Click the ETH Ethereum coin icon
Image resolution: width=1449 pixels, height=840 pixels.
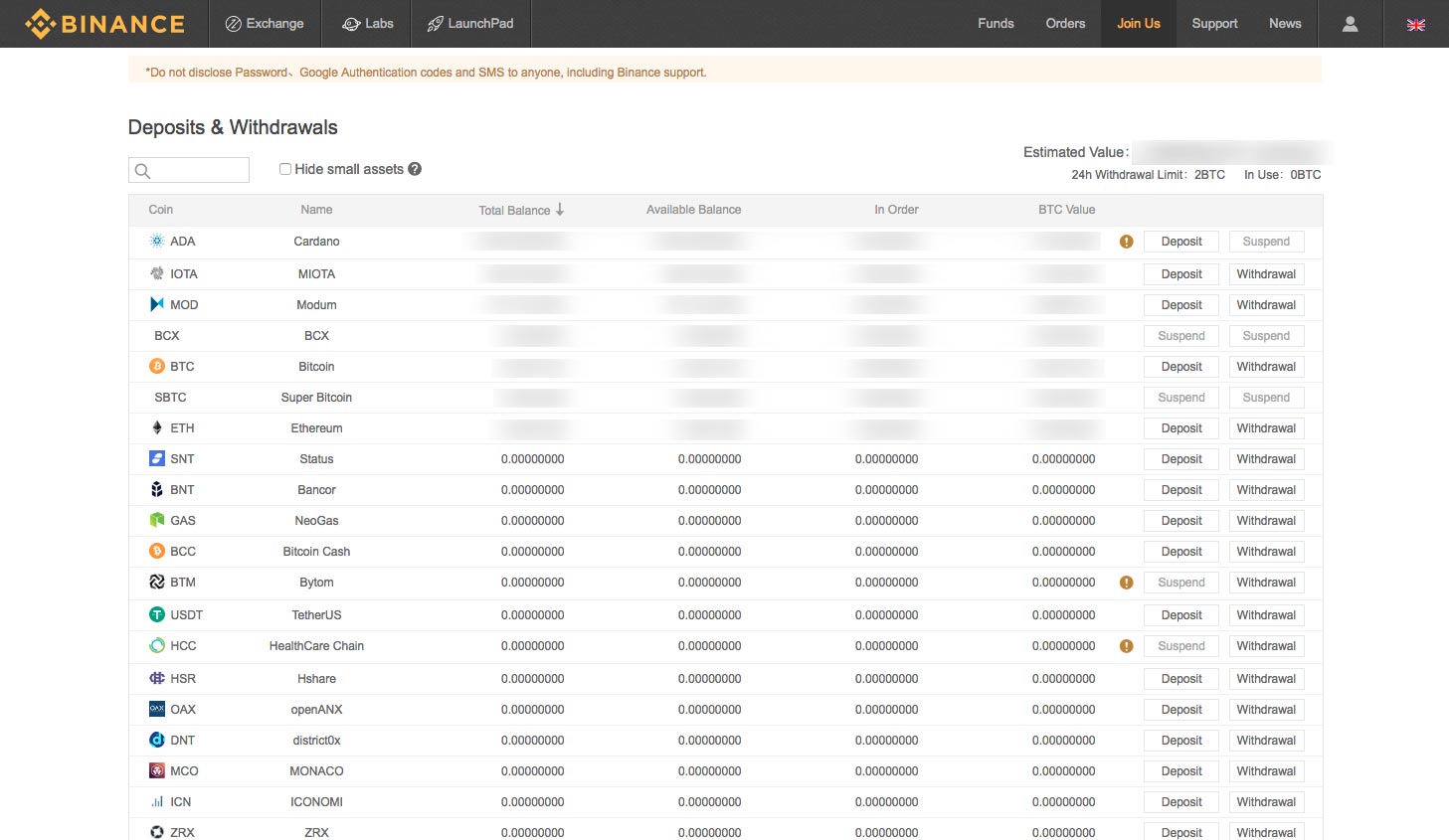[x=156, y=427]
